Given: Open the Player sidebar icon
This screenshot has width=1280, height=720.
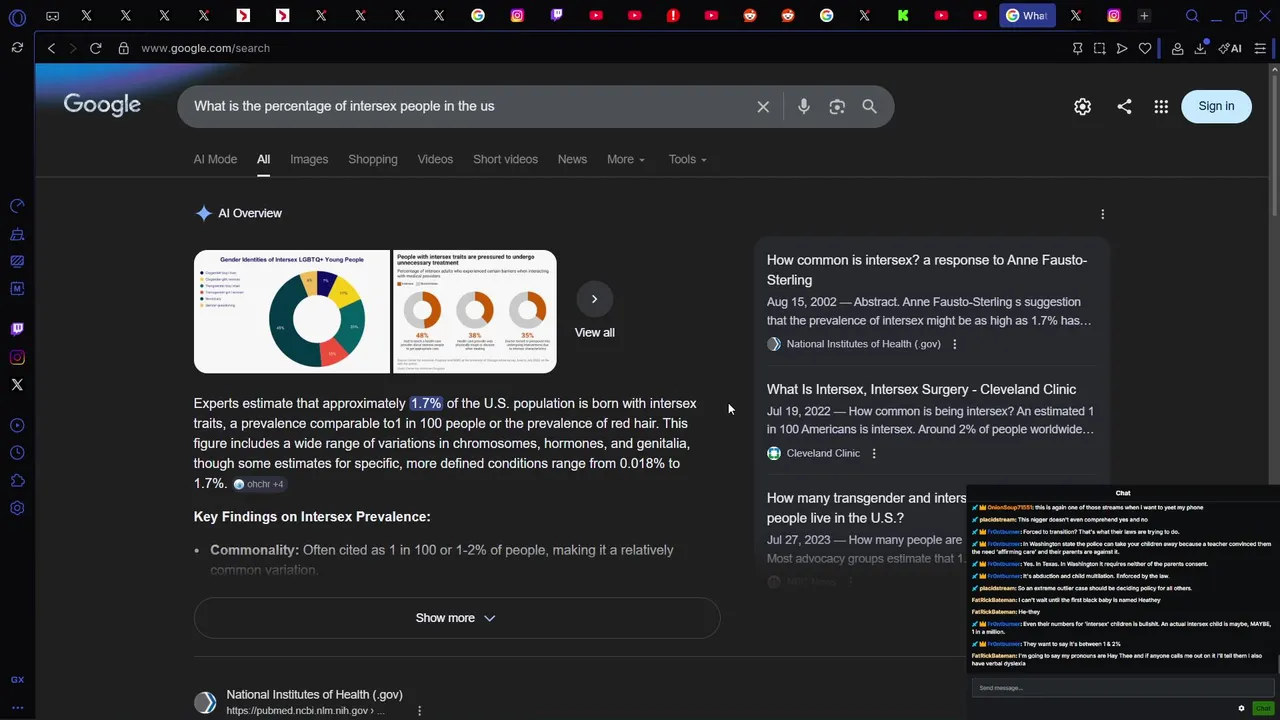Looking at the screenshot, I should point(17,426).
